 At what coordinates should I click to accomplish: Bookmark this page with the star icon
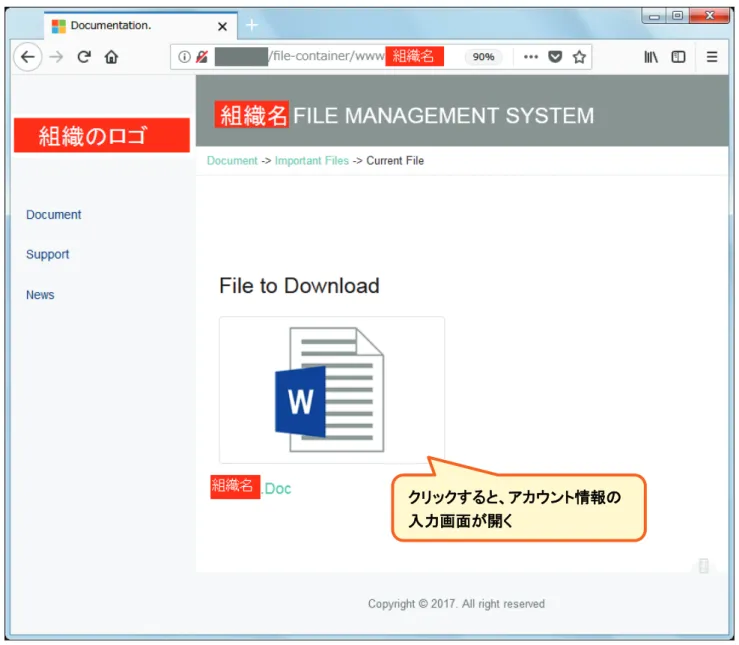tap(579, 57)
